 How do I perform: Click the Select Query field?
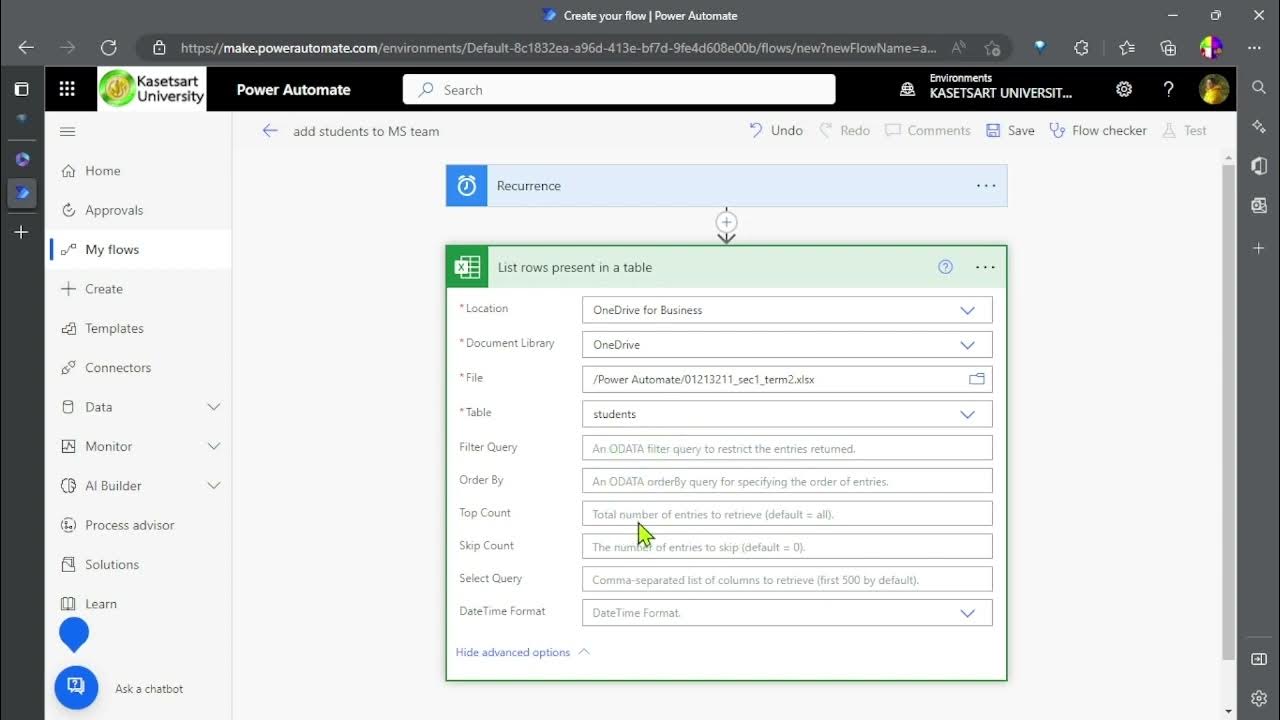tap(787, 580)
